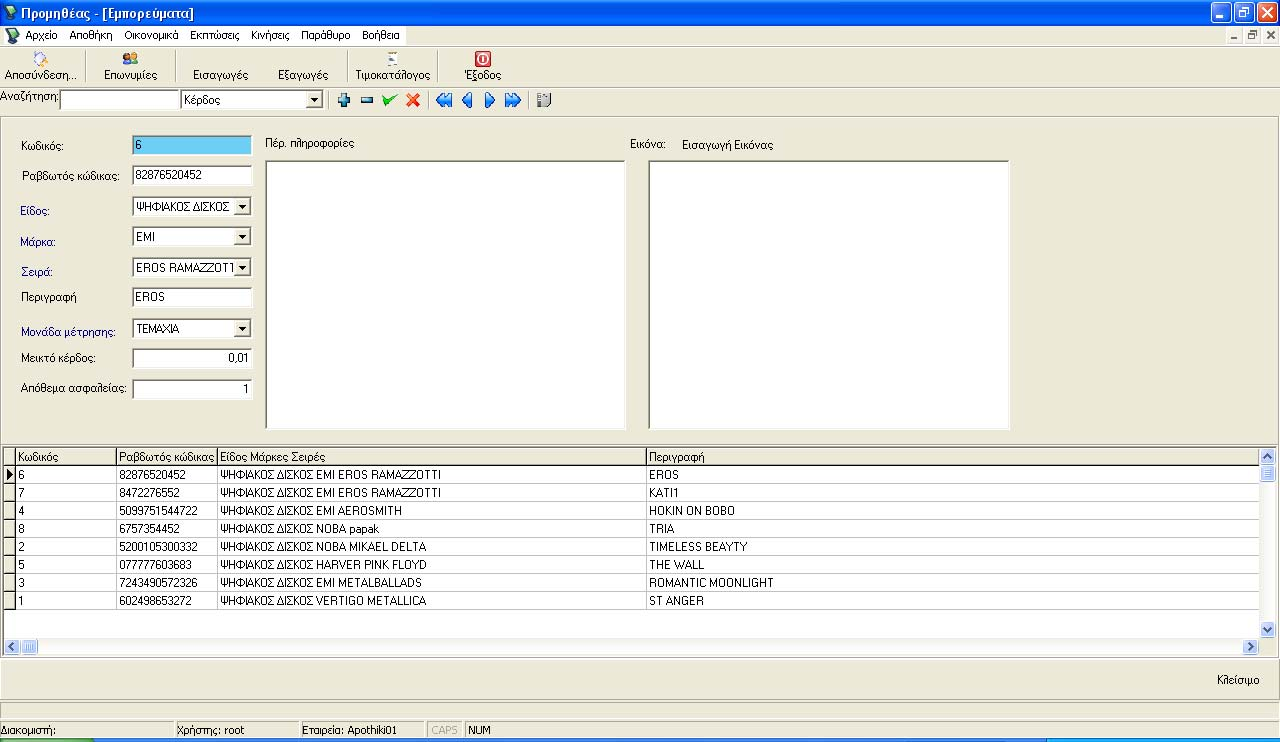Click the cell ΨΗΦΙΑΚΟΣ ΔΙΣΚΟΣ VERTIGO METALLICA

pos(432,601)
